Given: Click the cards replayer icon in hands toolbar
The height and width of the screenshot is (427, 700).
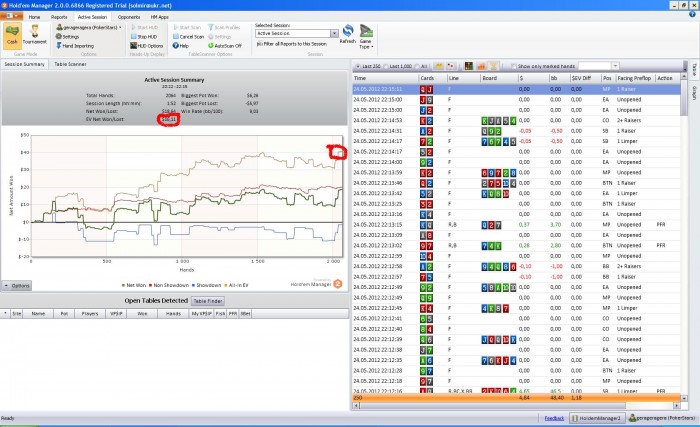Looking at the screenshot, I should pos(451,66).
